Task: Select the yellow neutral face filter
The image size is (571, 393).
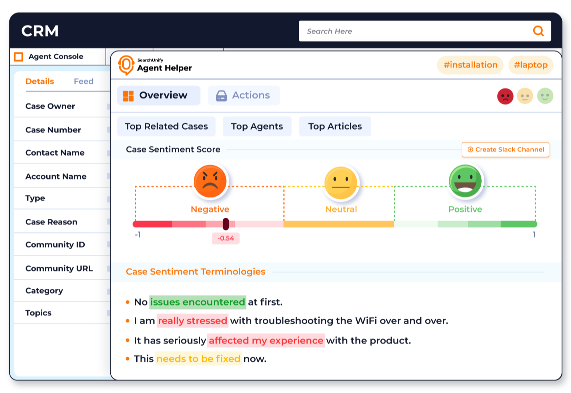Action: [x=525, y=96]
